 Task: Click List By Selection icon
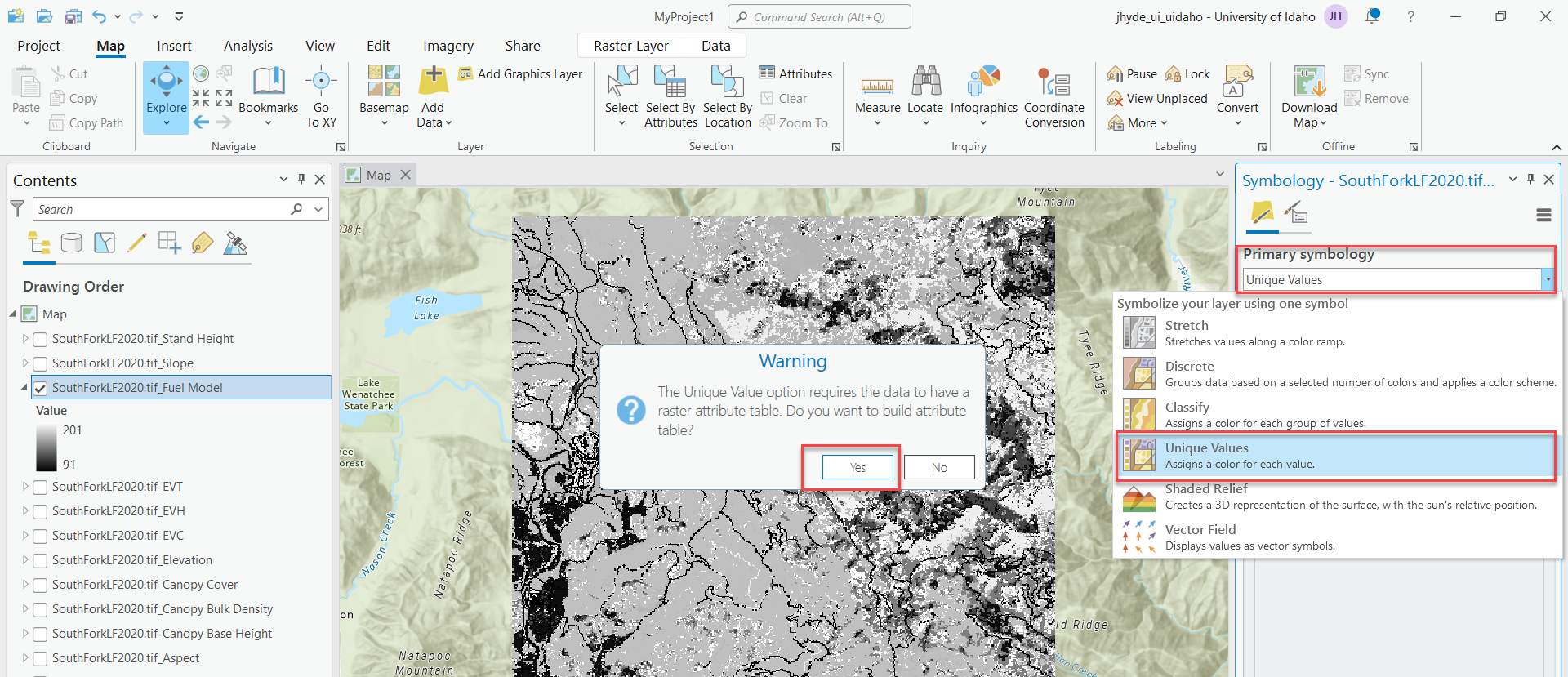(105, 243)
